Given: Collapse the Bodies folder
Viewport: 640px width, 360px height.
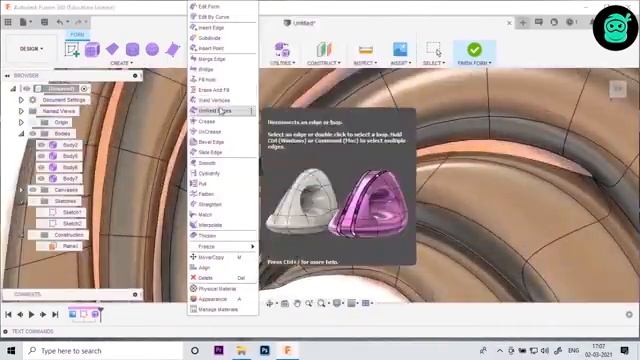Looking at the screenshot, I should point(21,133).
